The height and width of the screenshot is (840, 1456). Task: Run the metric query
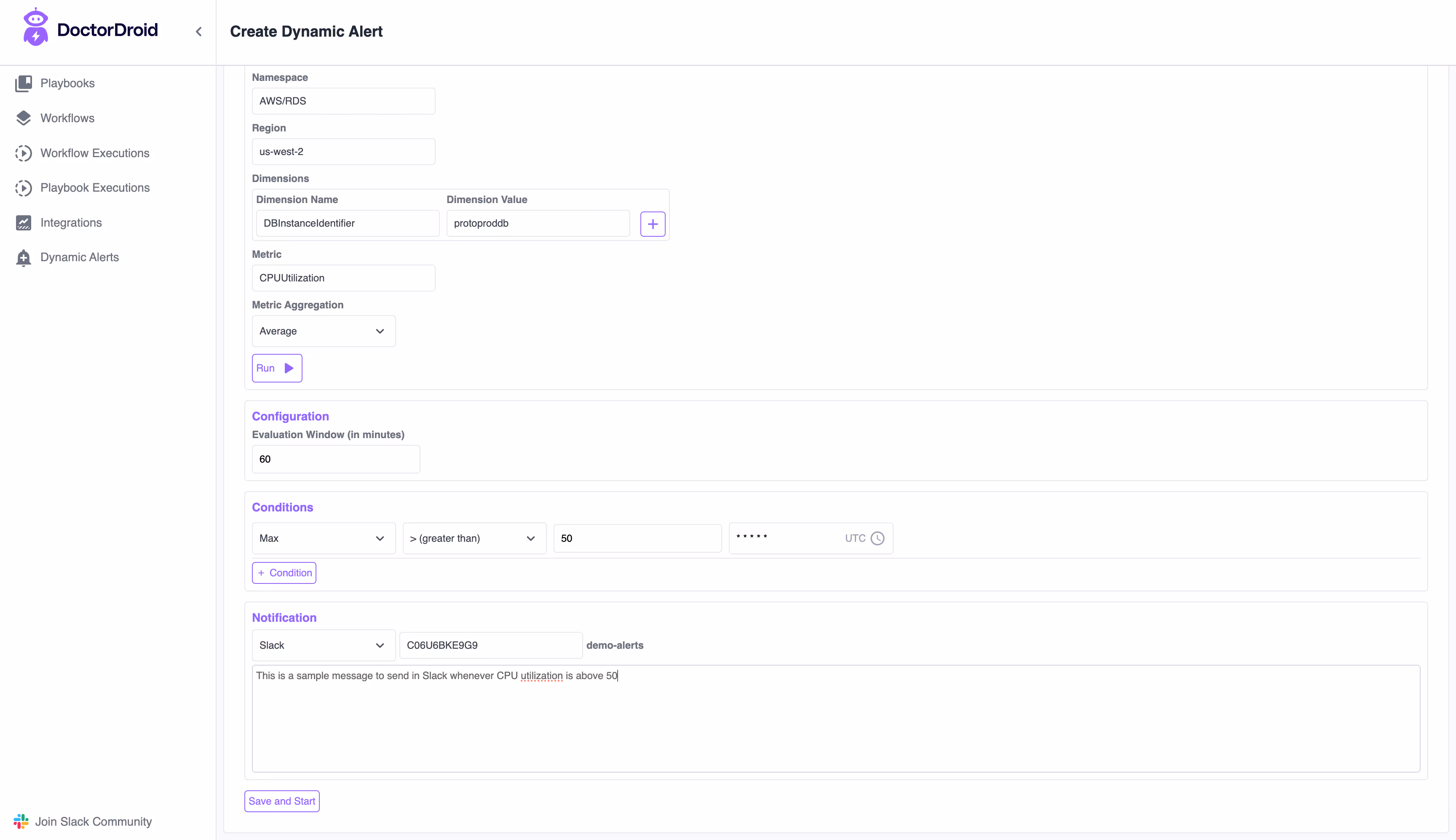click(277, 368)
